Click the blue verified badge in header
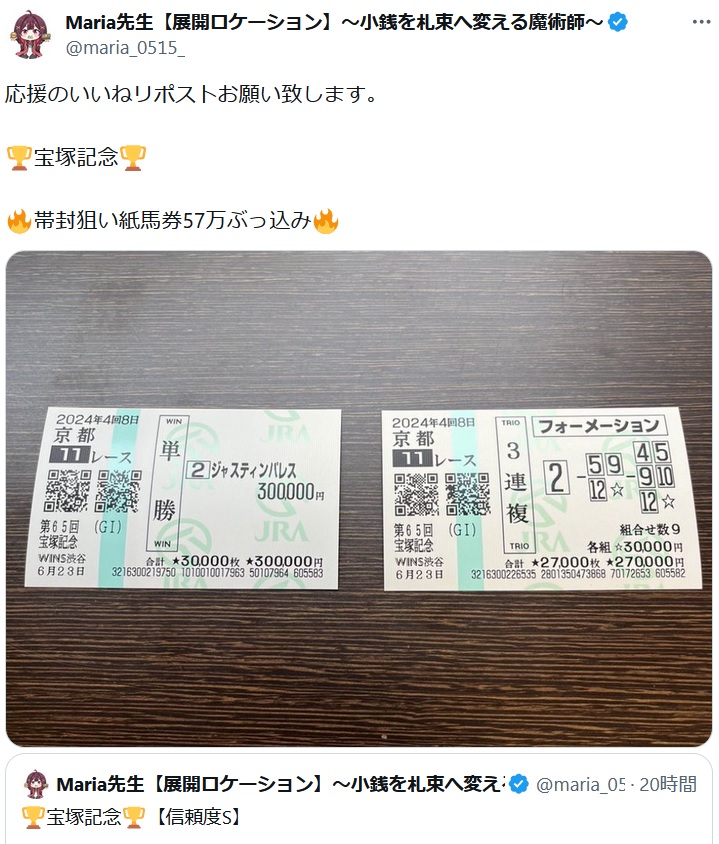 617,22
